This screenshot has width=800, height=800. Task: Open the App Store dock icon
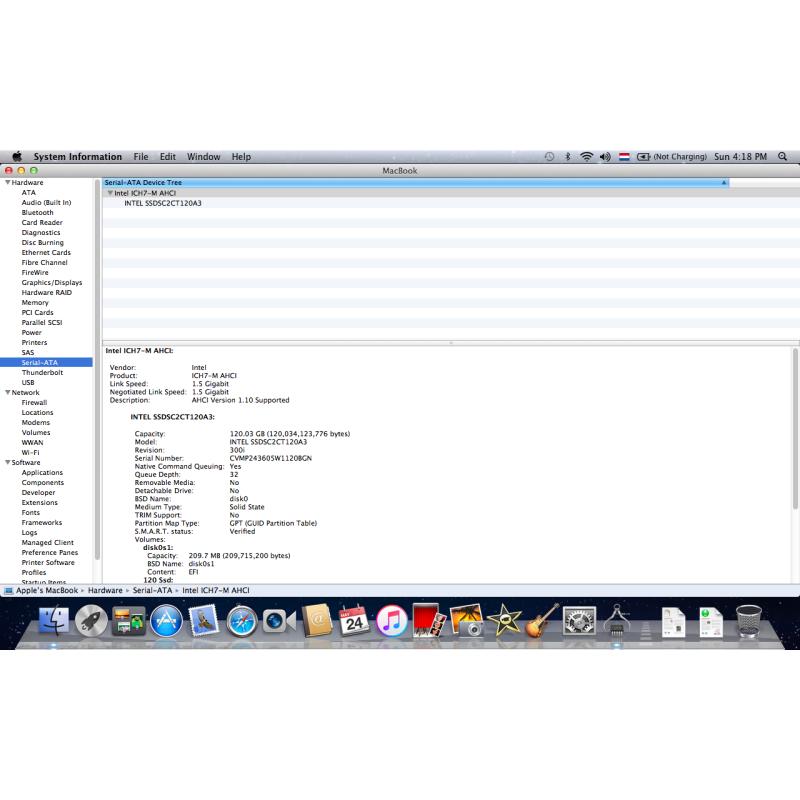tap(166, 621)
